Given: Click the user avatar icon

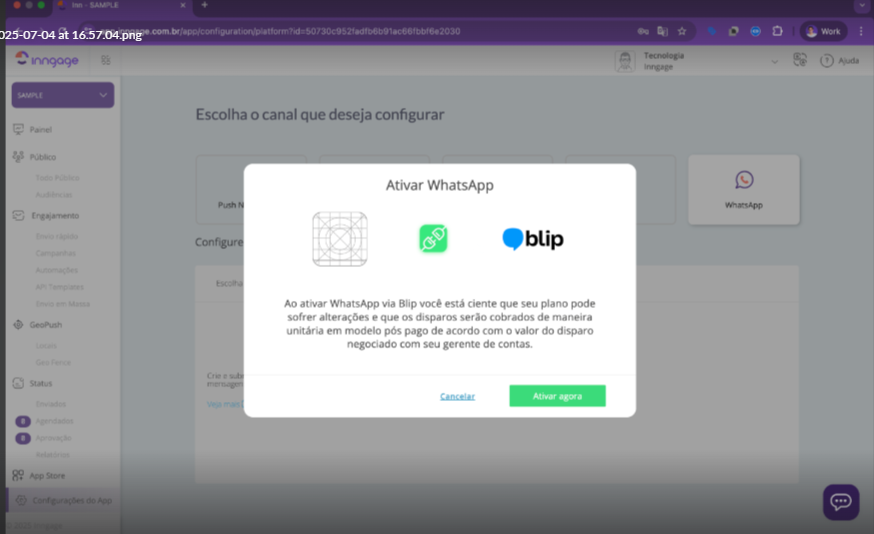Looking at the screenshot, I should point(625,61).
